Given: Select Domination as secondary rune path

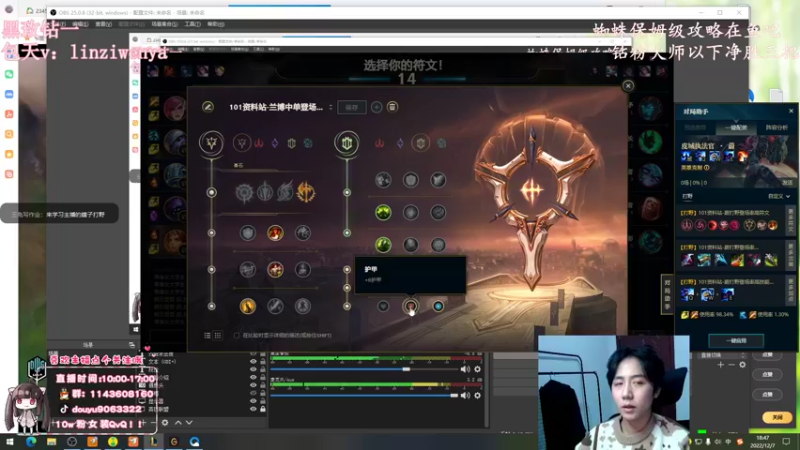Looking at the screenshot, I should [379, 143].
